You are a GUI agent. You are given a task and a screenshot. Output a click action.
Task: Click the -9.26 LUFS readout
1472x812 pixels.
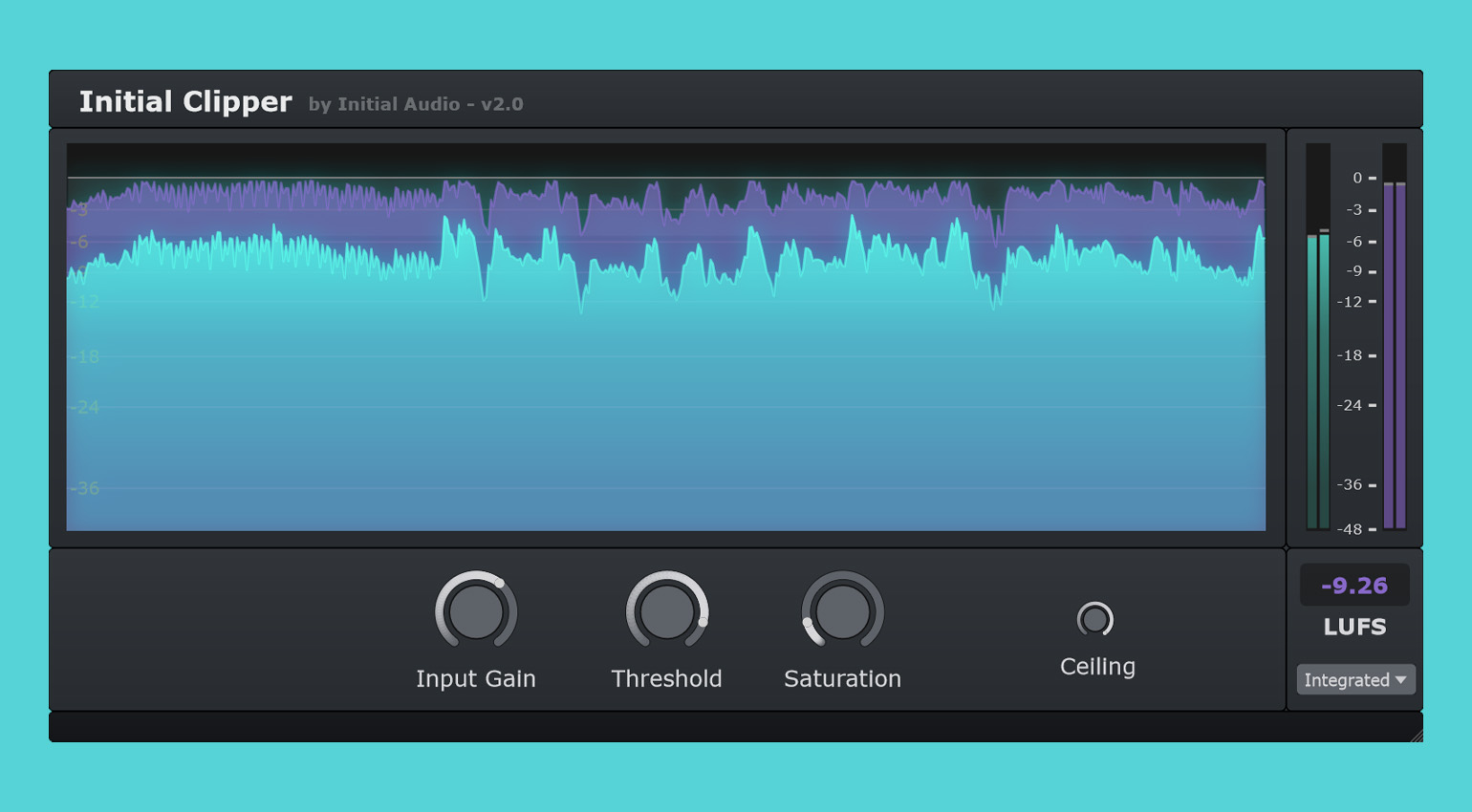coord(1353,586)
